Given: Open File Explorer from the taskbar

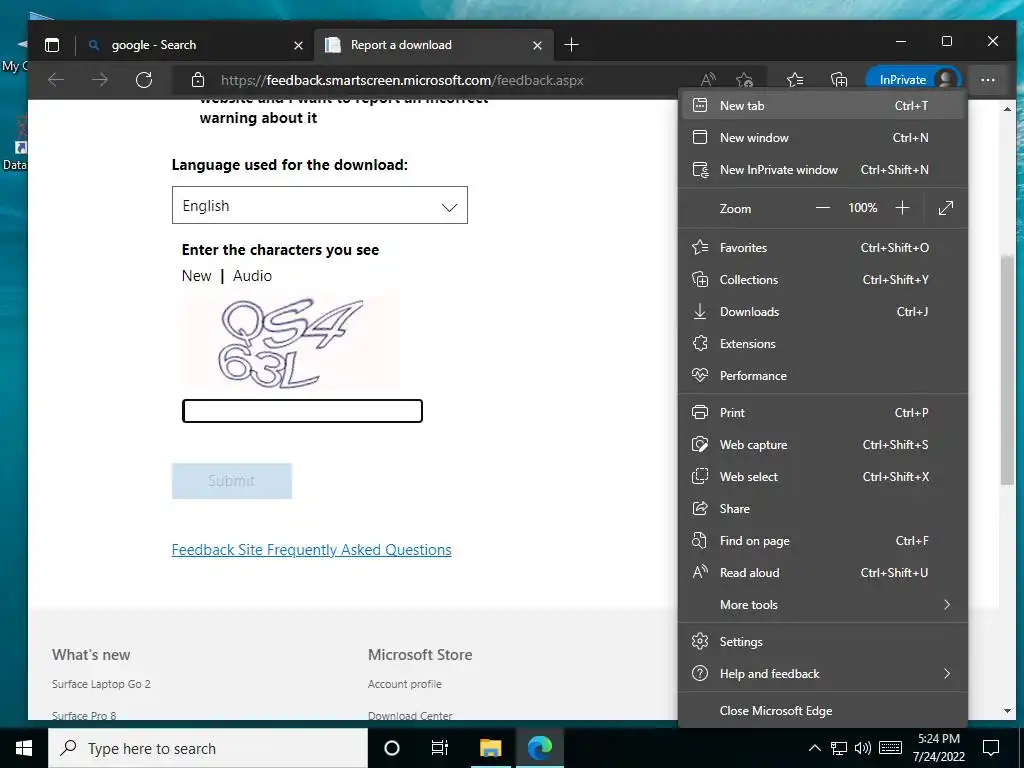Looking at the screenshot, I should (490, 748).
